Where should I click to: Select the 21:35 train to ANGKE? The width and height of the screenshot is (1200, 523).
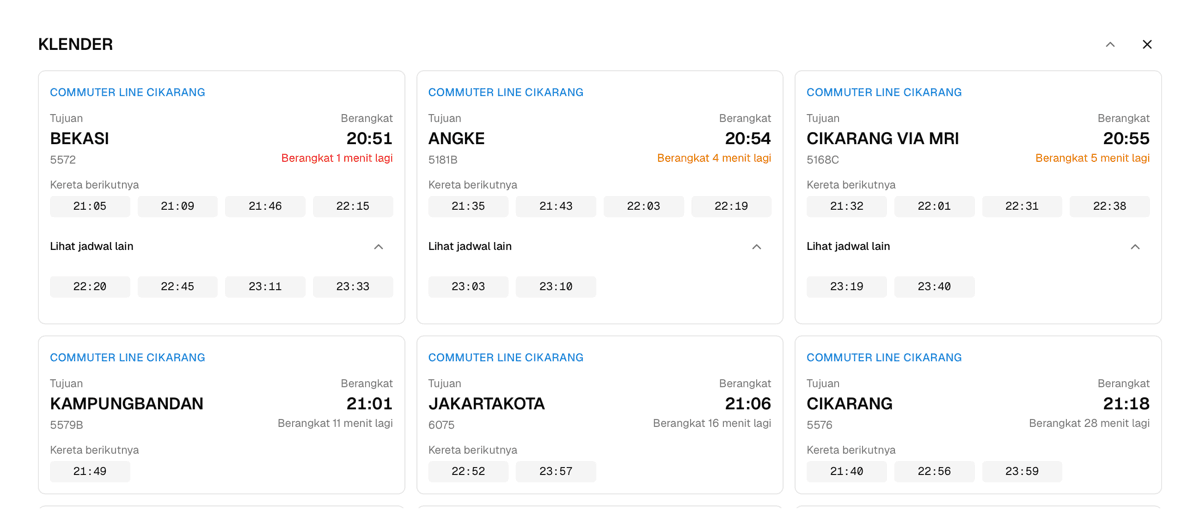click(x=468, y=207)
